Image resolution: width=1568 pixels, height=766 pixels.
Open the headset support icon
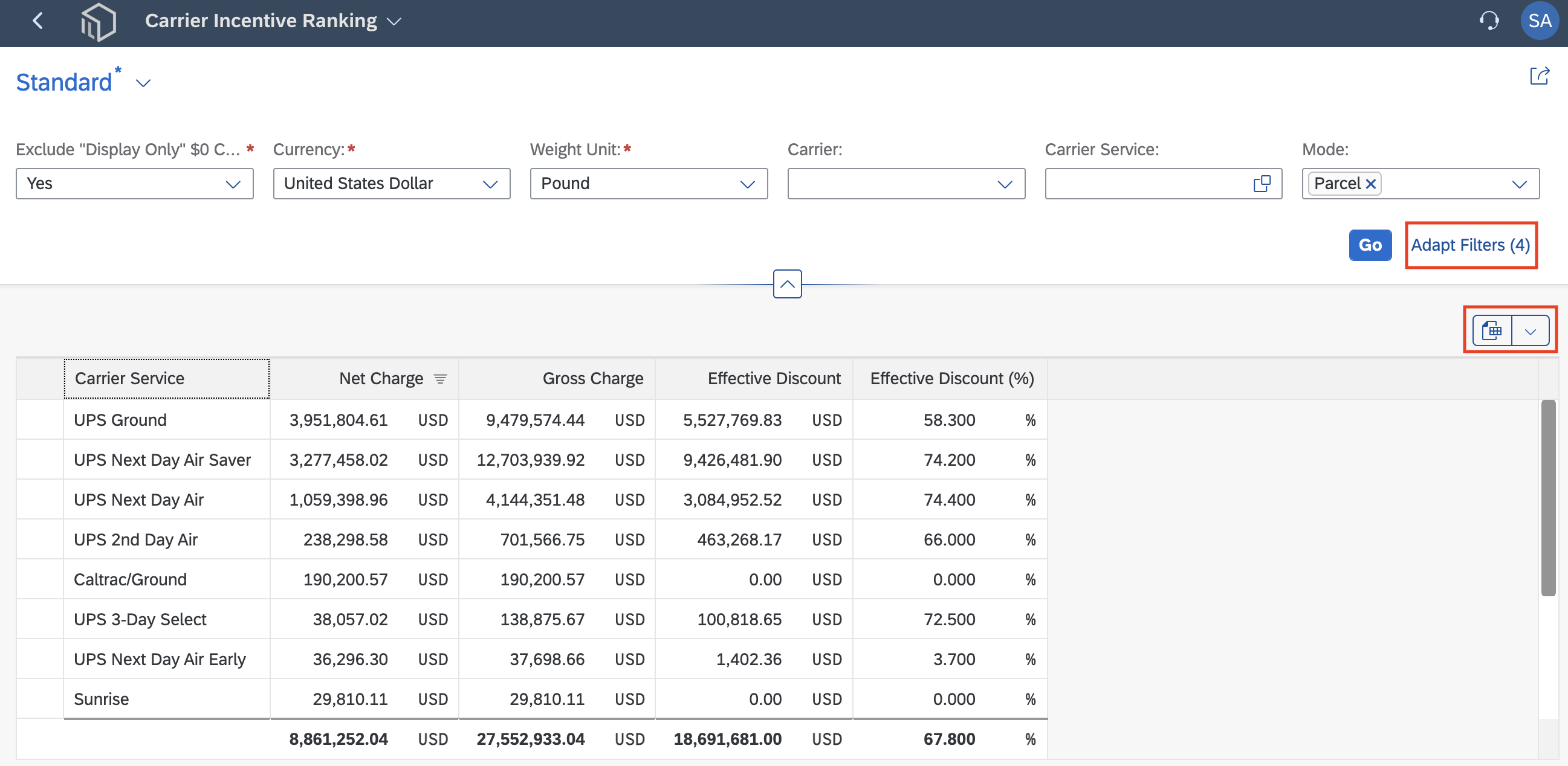pyautogui.click(x=1489, y=21)
